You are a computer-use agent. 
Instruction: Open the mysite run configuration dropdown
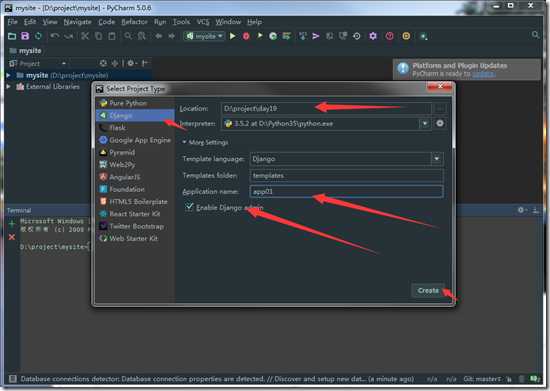point(204,36)
